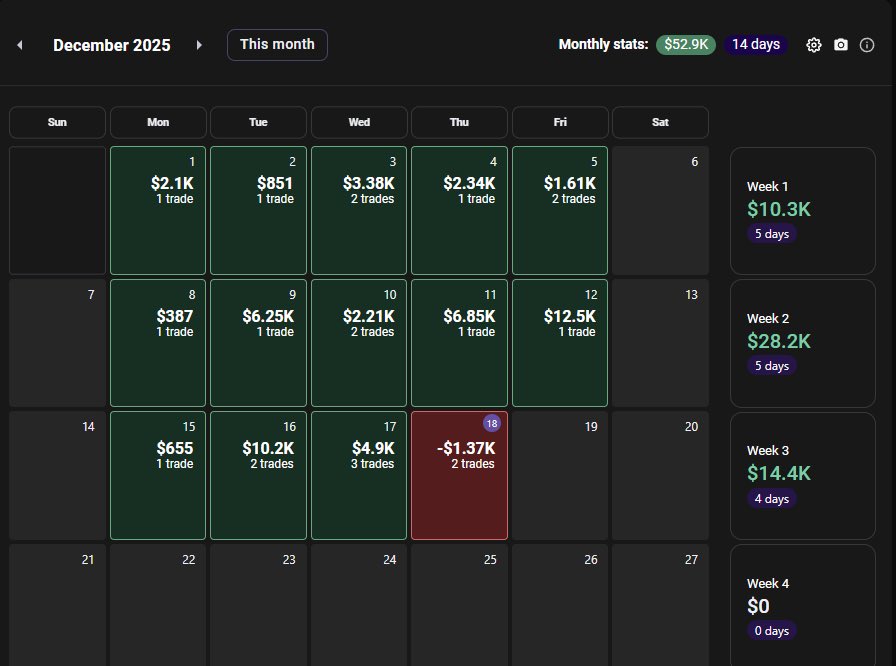Select the empty December 25 cell
Image resolution: width=896 pixels, height=666 pixels.
tap(459, 605)
